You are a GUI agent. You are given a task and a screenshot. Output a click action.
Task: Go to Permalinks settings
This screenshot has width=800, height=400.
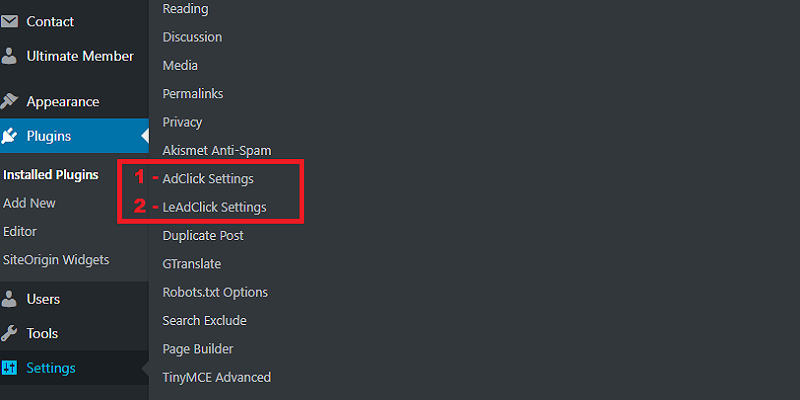(193, 94)
